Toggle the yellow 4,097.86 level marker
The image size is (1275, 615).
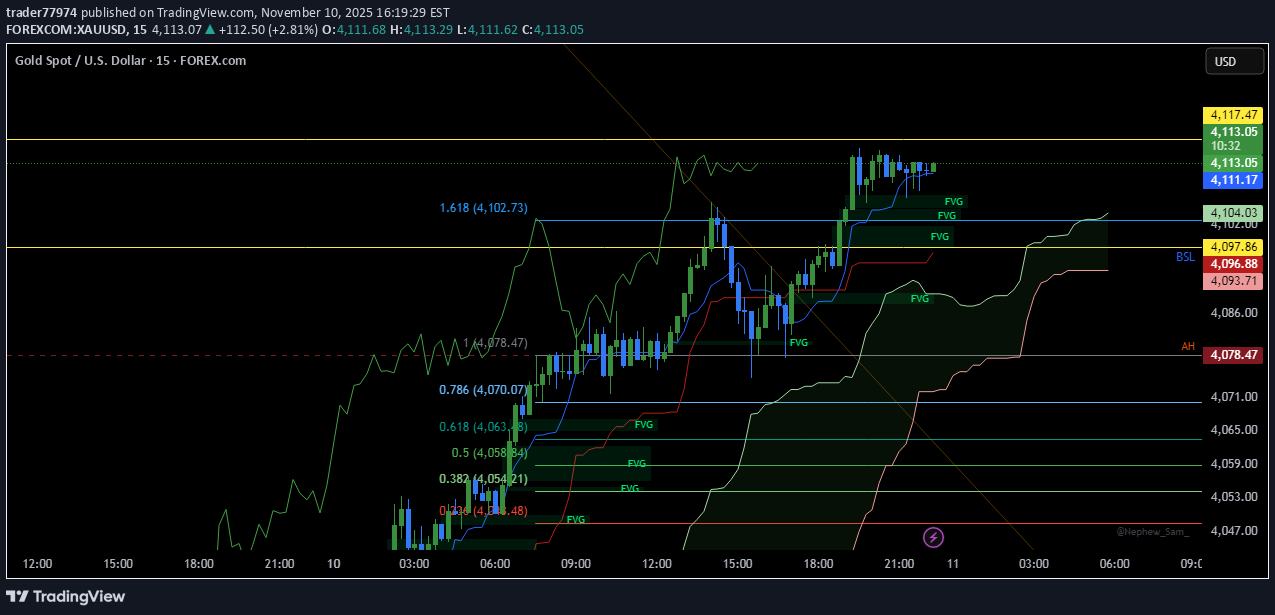click(1231, 247)
